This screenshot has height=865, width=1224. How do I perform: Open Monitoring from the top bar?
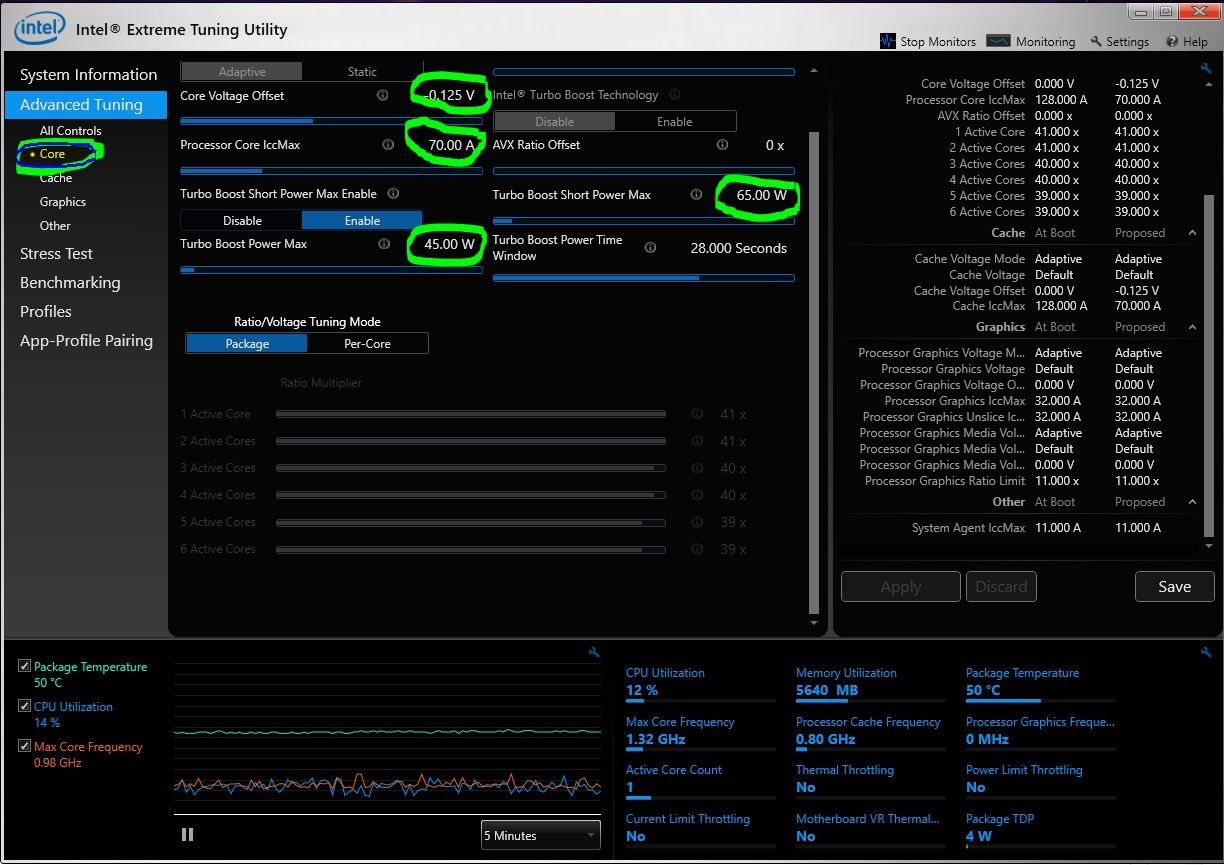(x=1031, y=41)
